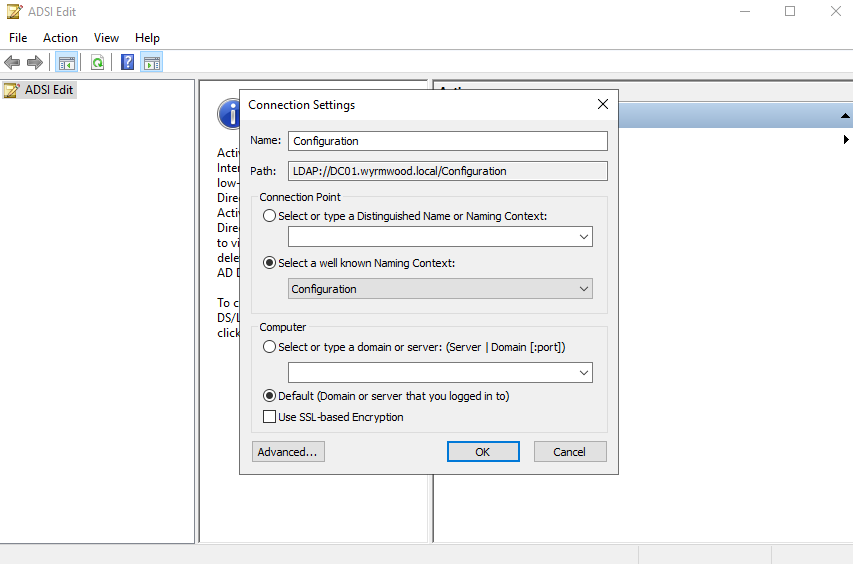
Task: Open the Distinguished Name combo box dropdown
Action: tap(583, 237)
